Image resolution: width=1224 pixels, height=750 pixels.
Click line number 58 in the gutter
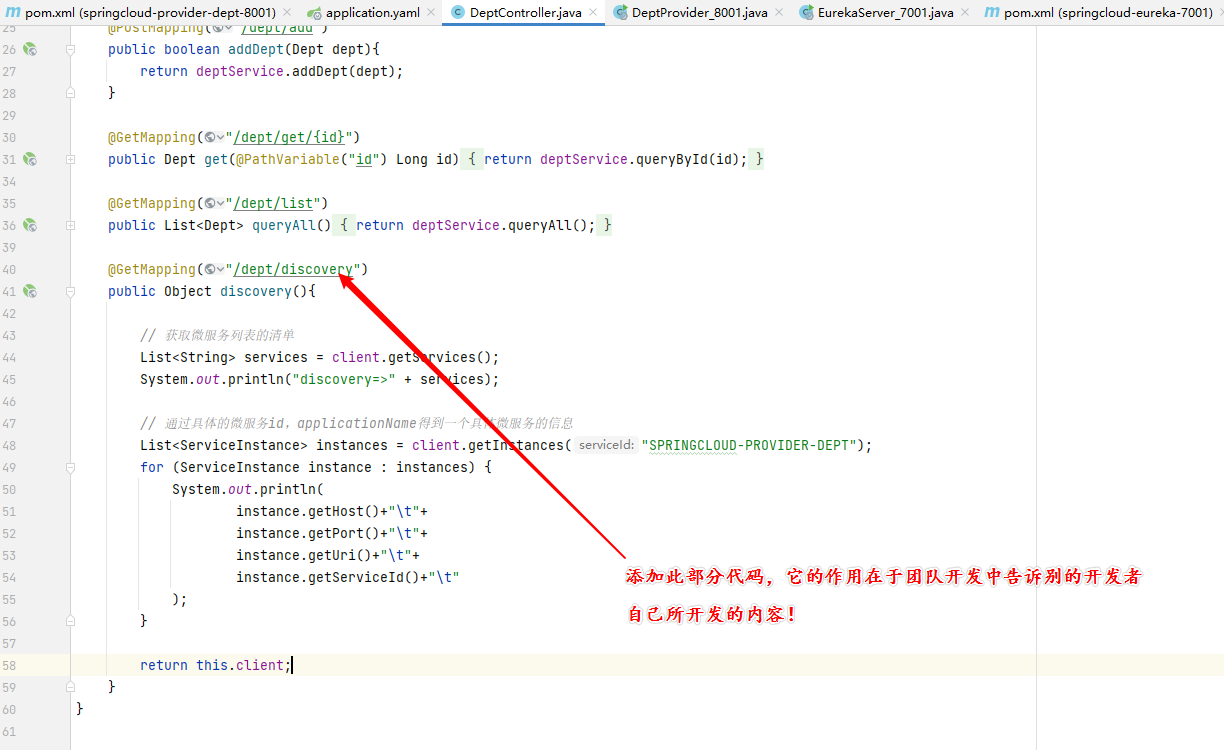[x=10, y=665]
